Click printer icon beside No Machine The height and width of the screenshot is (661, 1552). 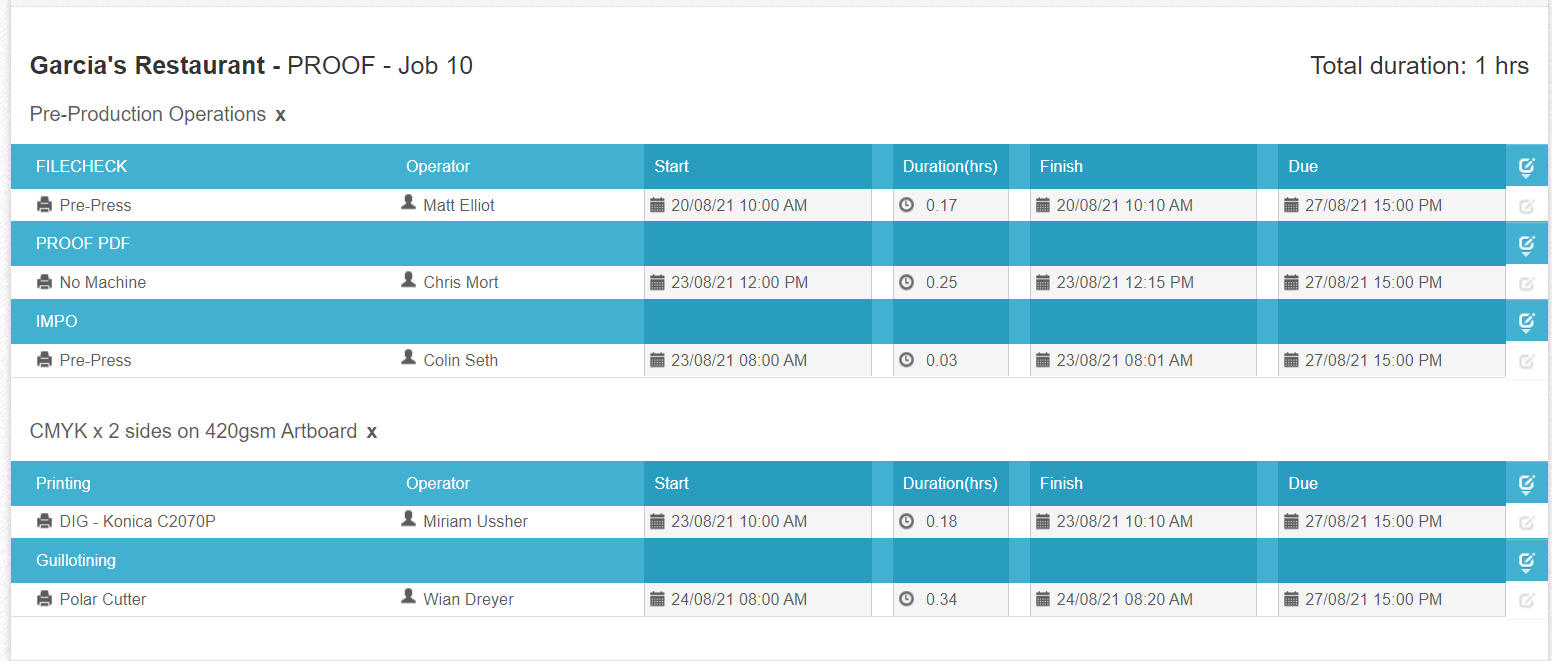pos(44,282)
